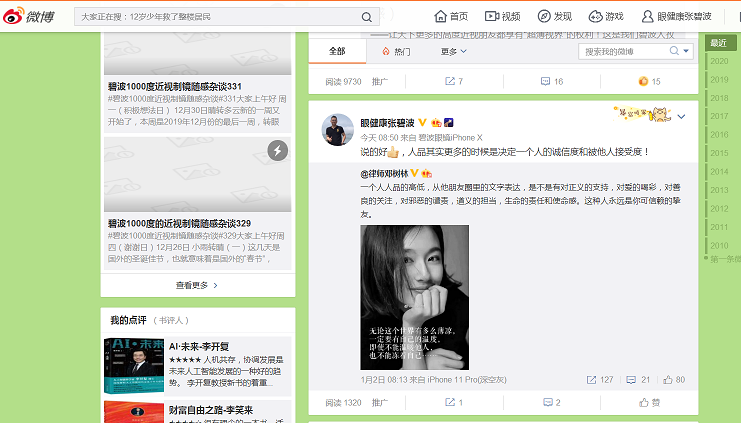Click the member crown badge beside author name

[436, 123]
